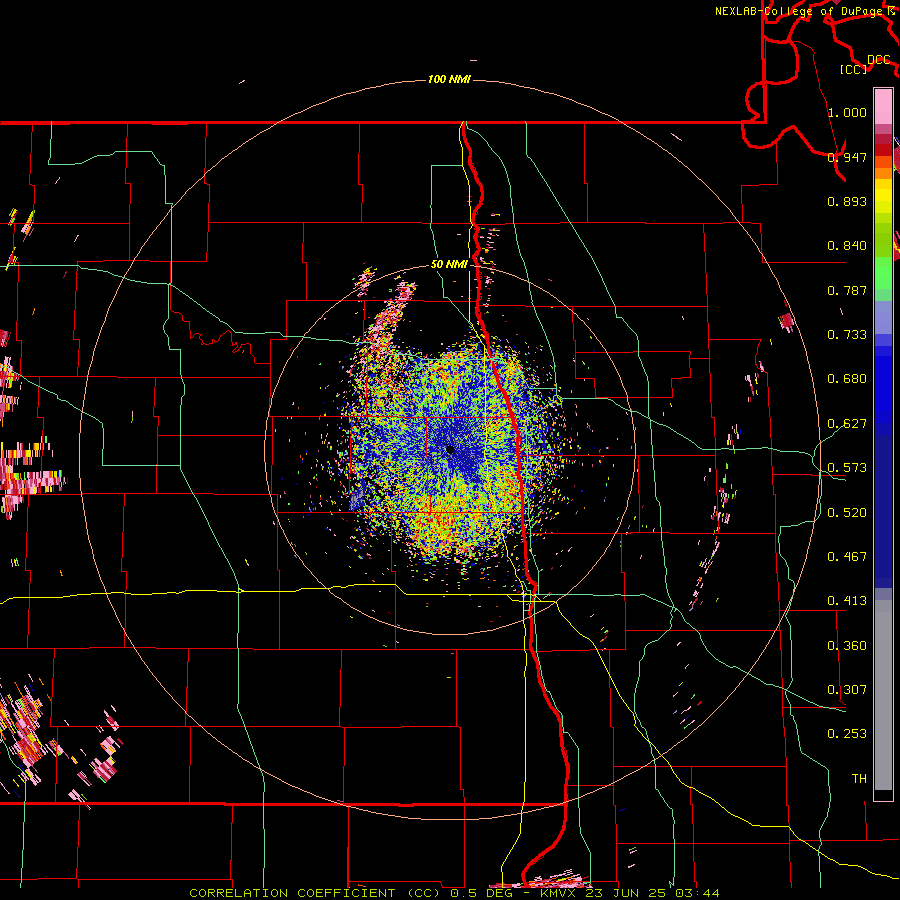
Task: Select the 0.947 scale value
Action: tap(847, 157)
